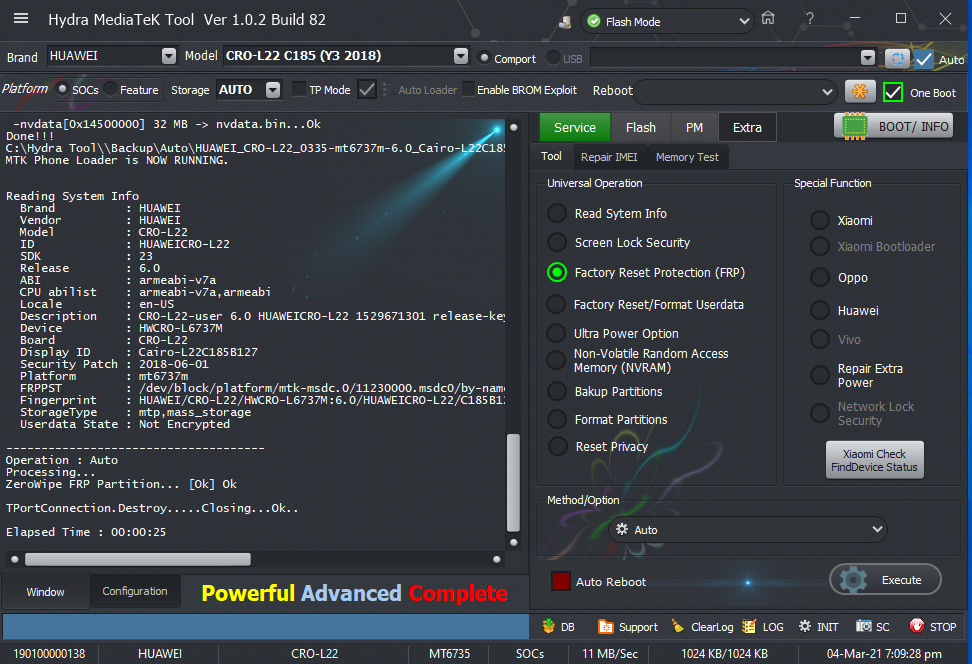Click the blue progress bar
Viewport: 972px width, 664px height.
(265, 626)
